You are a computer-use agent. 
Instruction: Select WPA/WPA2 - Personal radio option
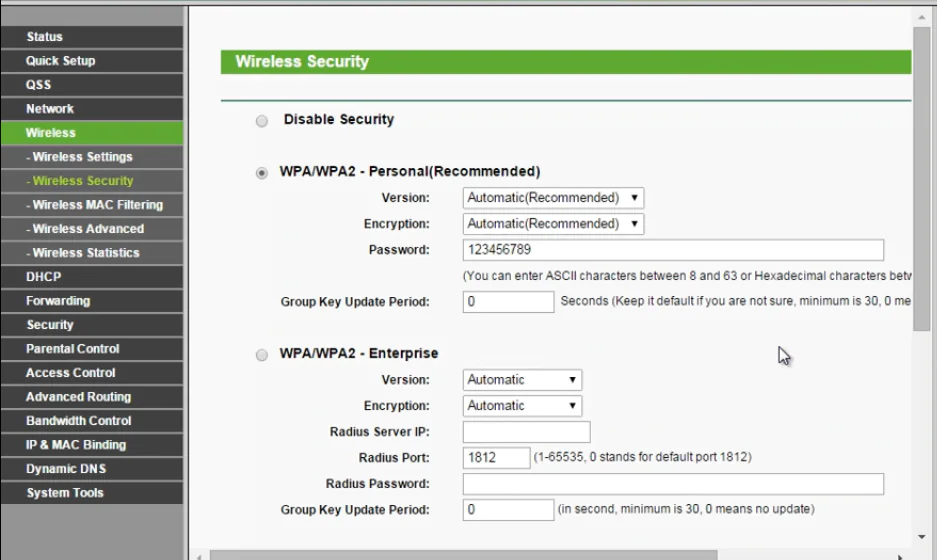click(262, 173)
